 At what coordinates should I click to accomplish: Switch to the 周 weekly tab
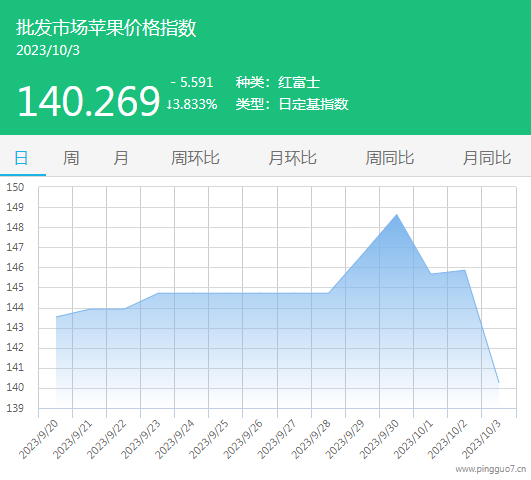pyautogui.click(x=71, y=158)
